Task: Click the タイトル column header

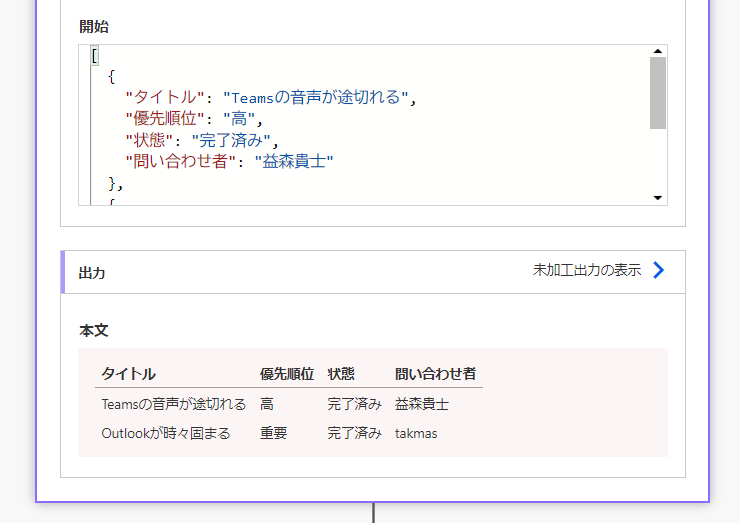Action: [128, 374]
